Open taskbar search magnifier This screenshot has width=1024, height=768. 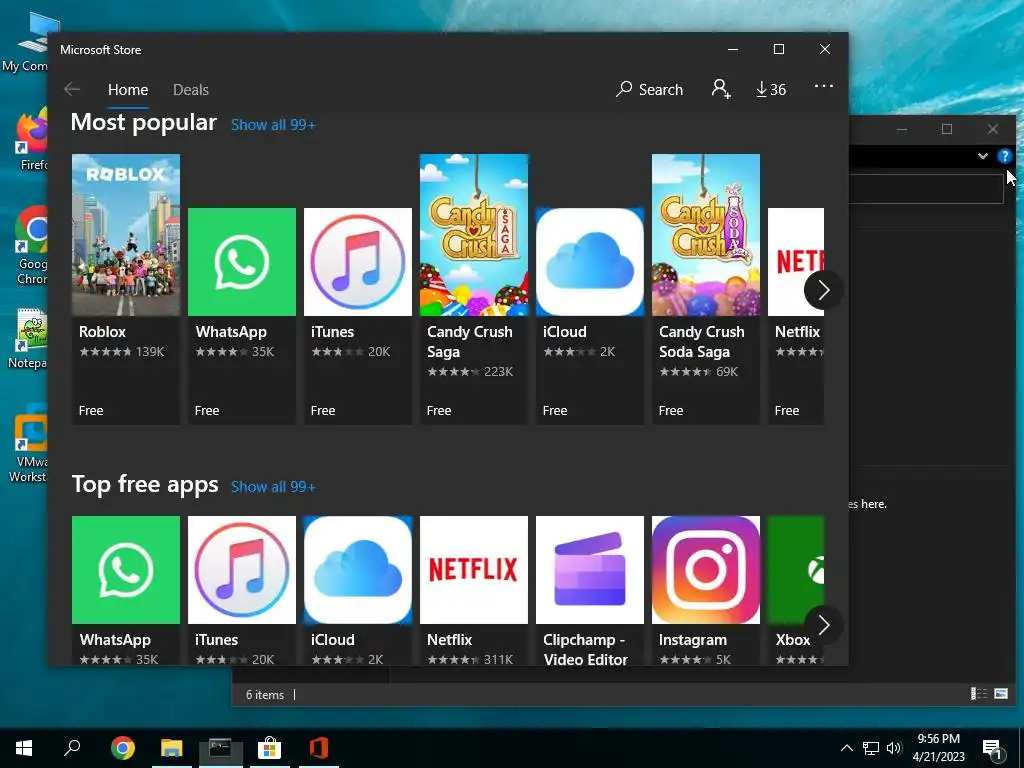tap(72, 747)
